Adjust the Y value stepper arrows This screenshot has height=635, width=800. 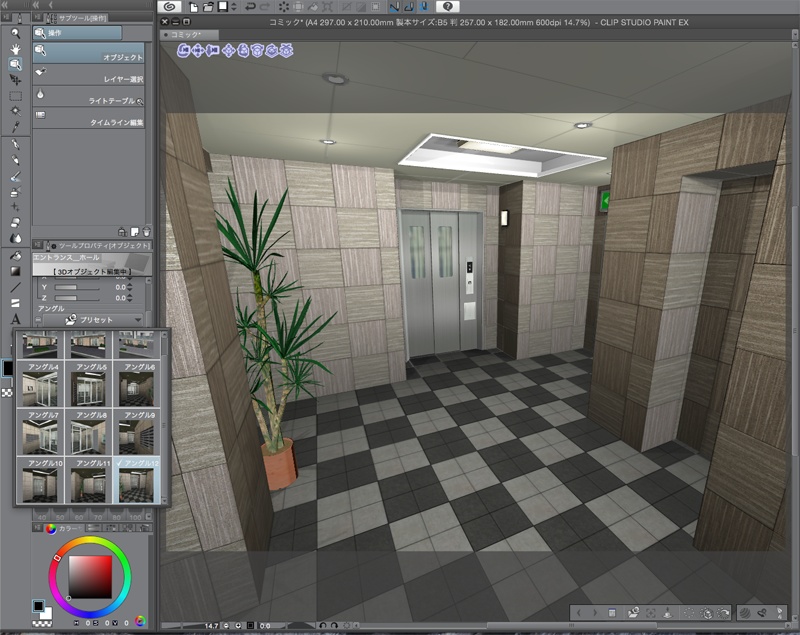[130, 287]
